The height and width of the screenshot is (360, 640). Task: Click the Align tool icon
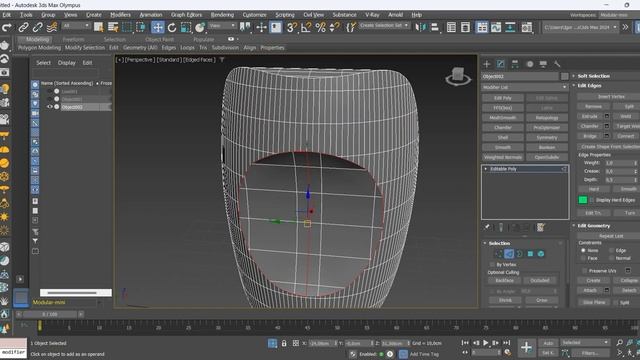435,27
